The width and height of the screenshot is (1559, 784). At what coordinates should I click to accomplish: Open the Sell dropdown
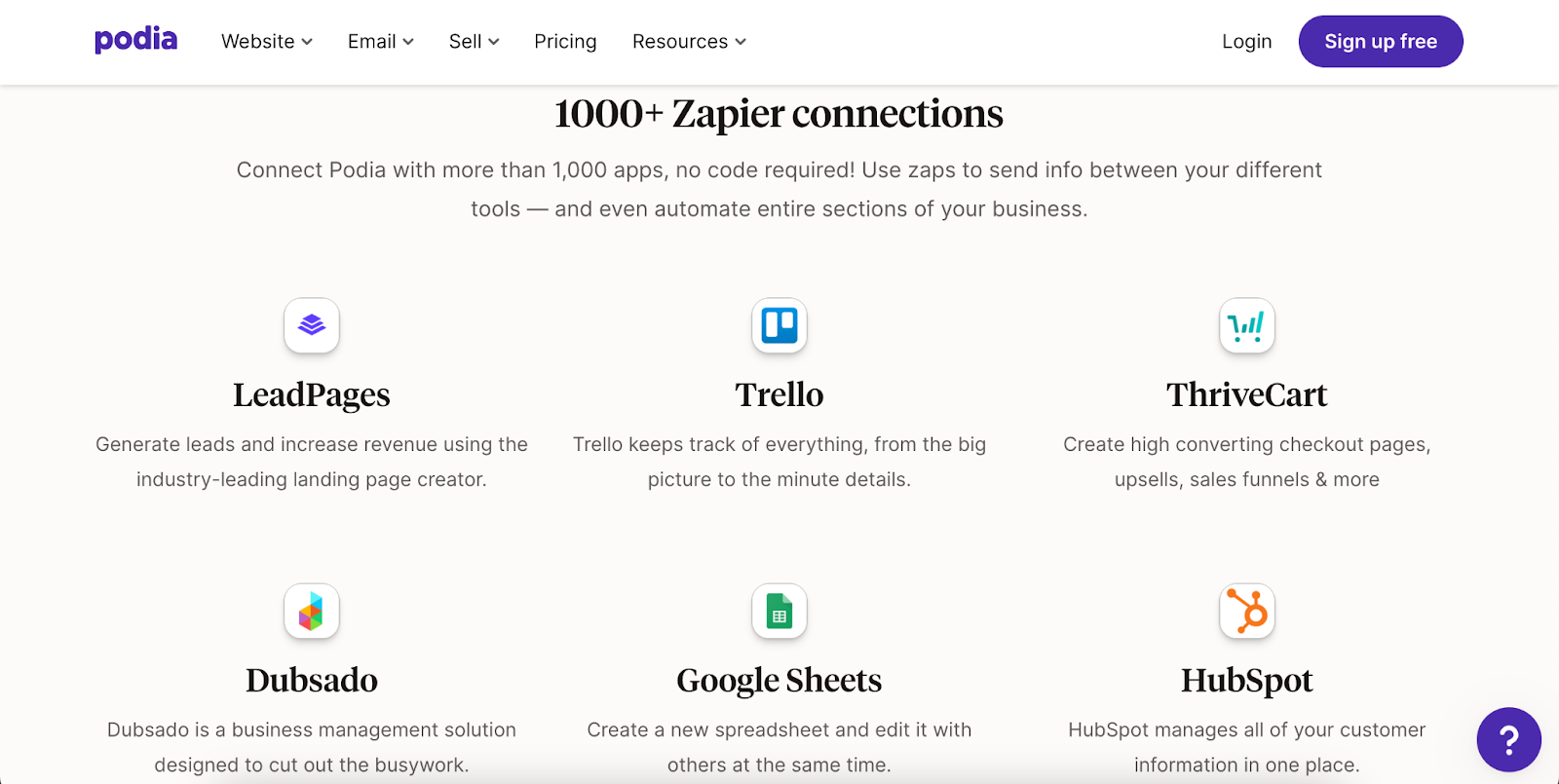coord(473,41)
